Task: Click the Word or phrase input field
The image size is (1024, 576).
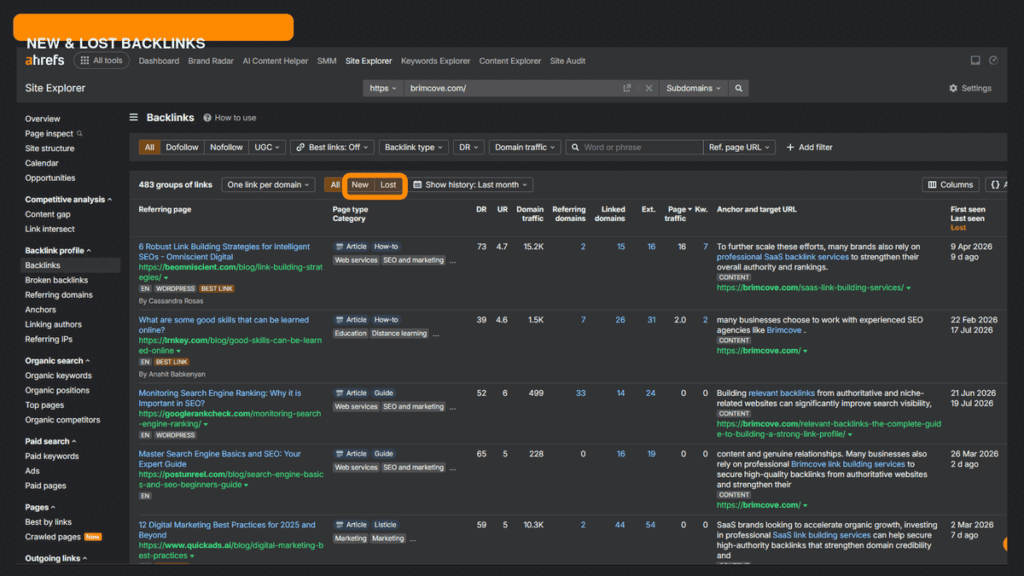Action: click(x=634, y=148)
